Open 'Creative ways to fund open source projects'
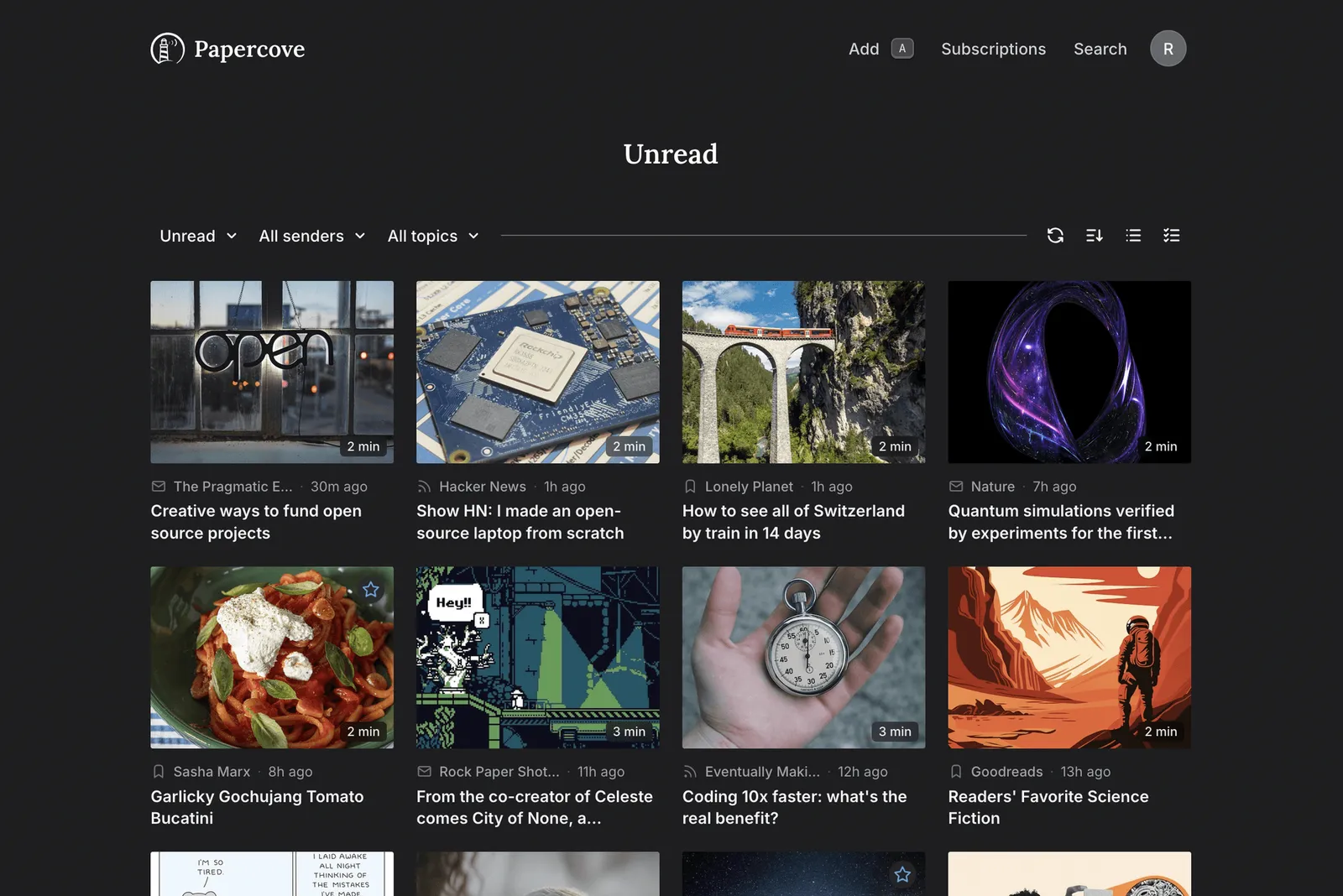The image size is (1343, 896). pyautogui.click(x=256, y=522)
